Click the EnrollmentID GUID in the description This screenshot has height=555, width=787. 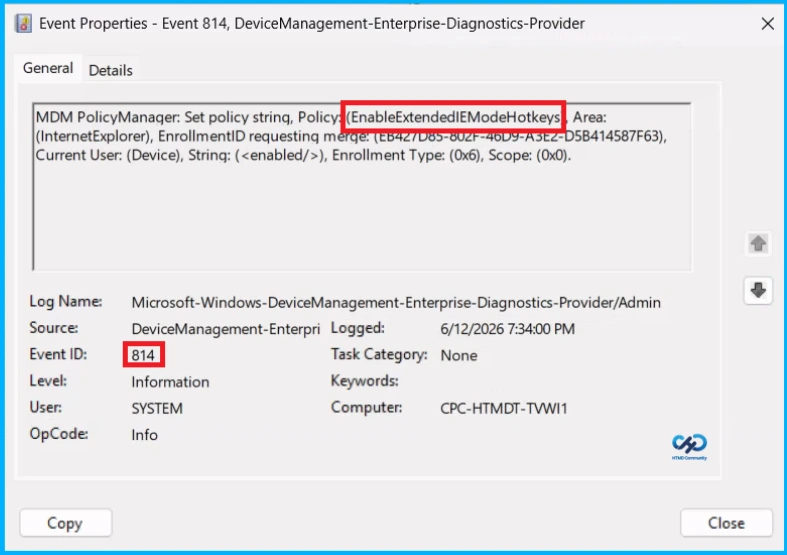[520, 136]
